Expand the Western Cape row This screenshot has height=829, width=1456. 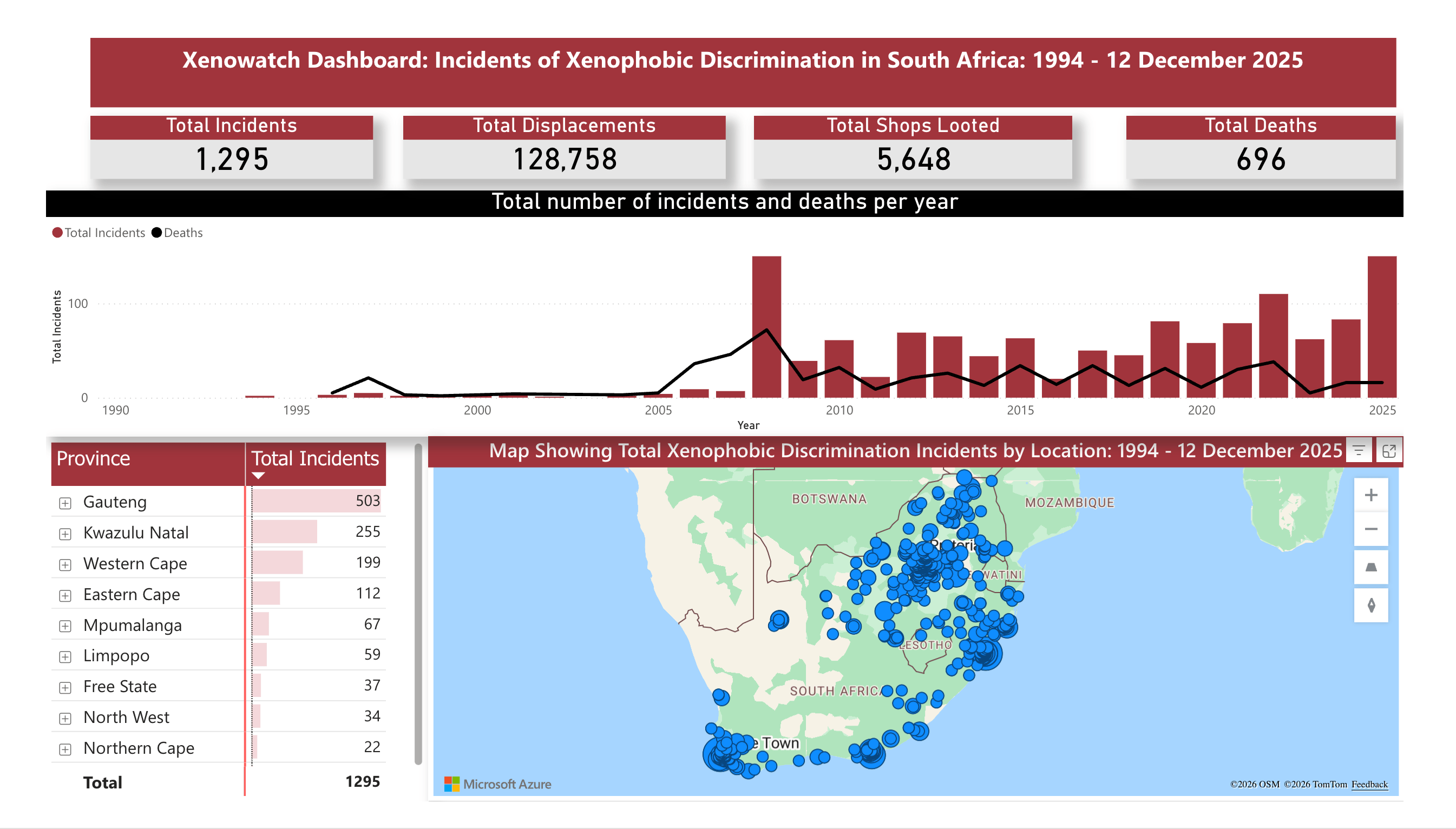coord(65,564)
